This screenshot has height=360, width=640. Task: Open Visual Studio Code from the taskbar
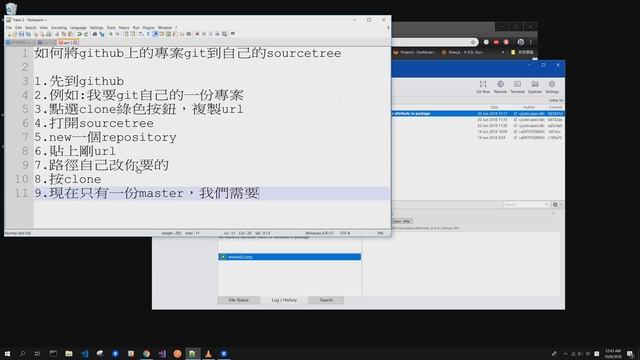pos(84,353)
